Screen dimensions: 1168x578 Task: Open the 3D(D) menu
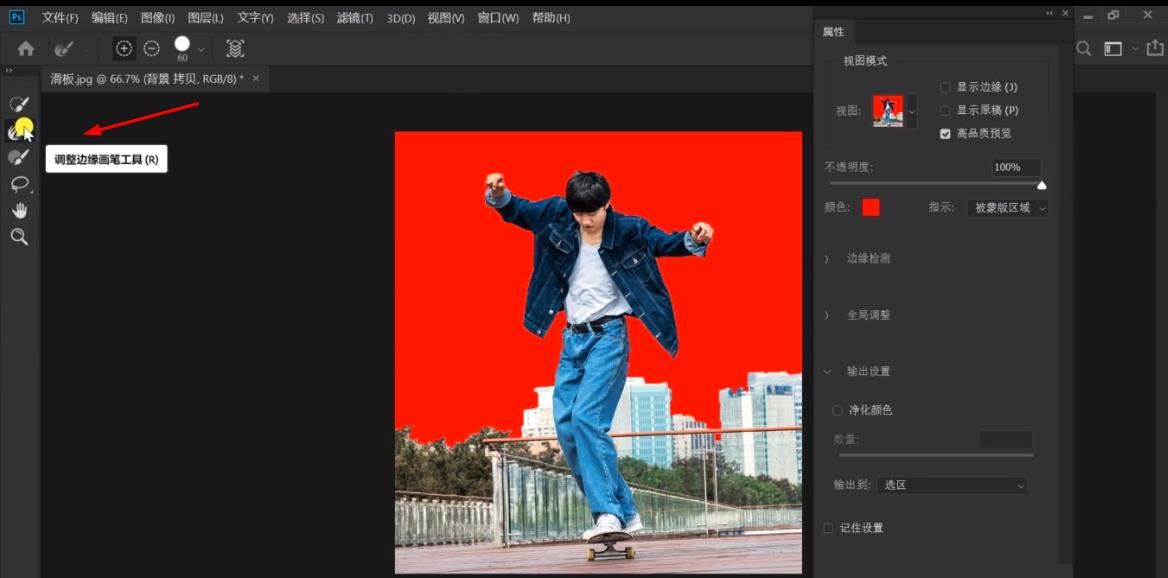[x=401, y=17]
